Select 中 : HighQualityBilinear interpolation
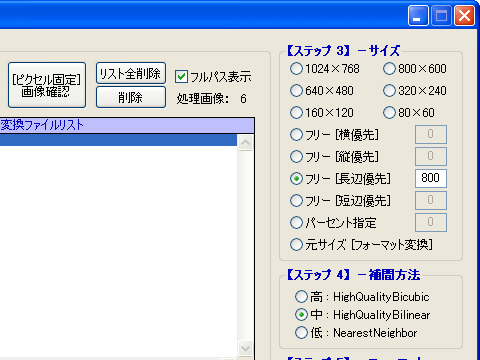The height and width of the screenshot is (360, 480). pyautogui.click(x=301, y=315)
